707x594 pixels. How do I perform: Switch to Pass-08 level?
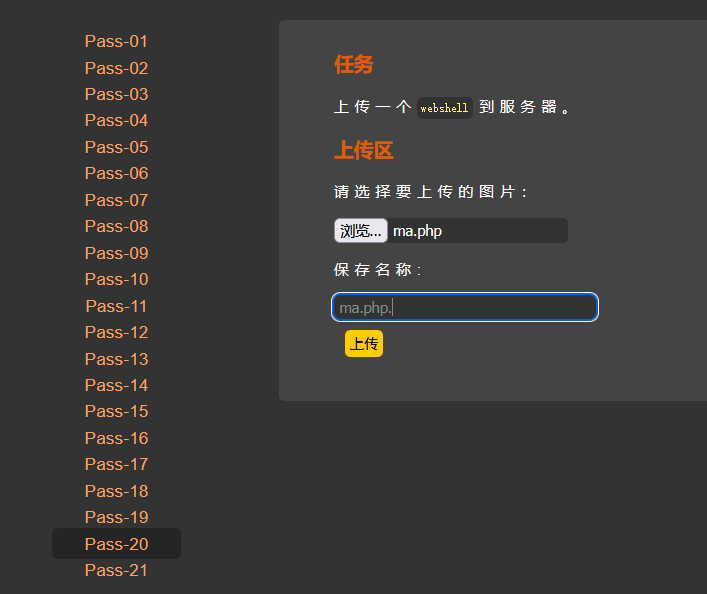click(x=116, y=226)
